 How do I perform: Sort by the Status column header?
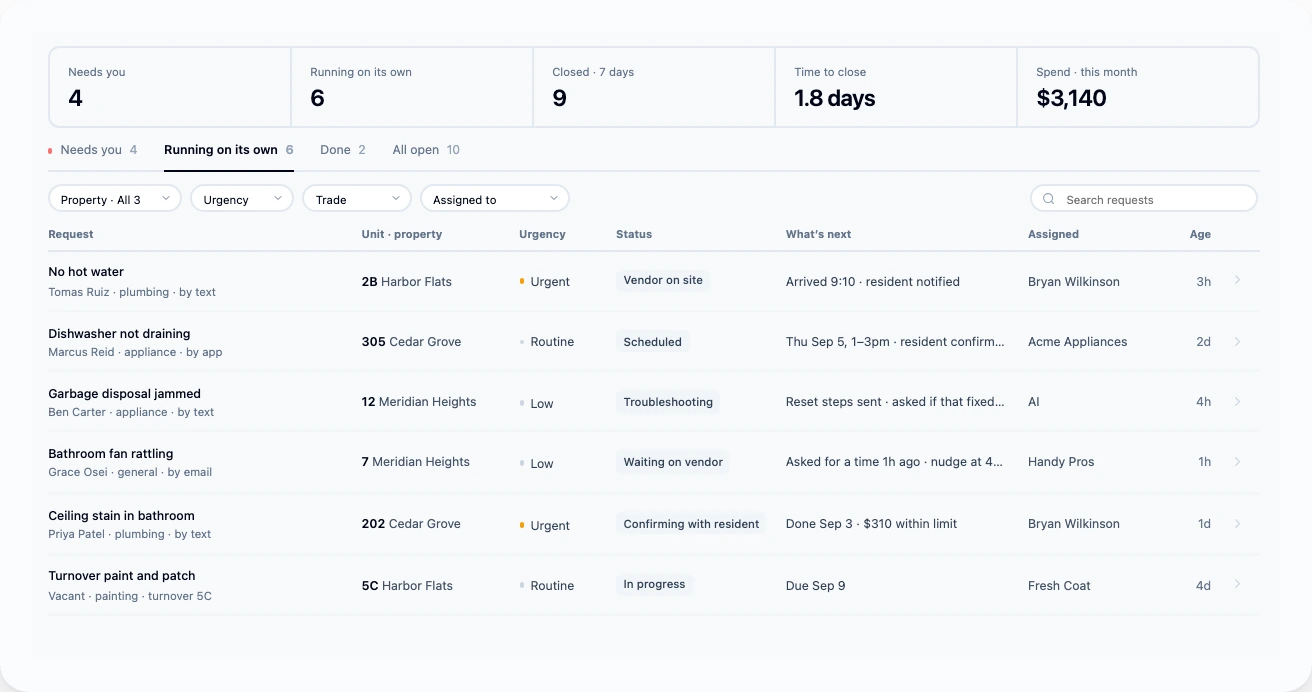[x=634, y=234]
